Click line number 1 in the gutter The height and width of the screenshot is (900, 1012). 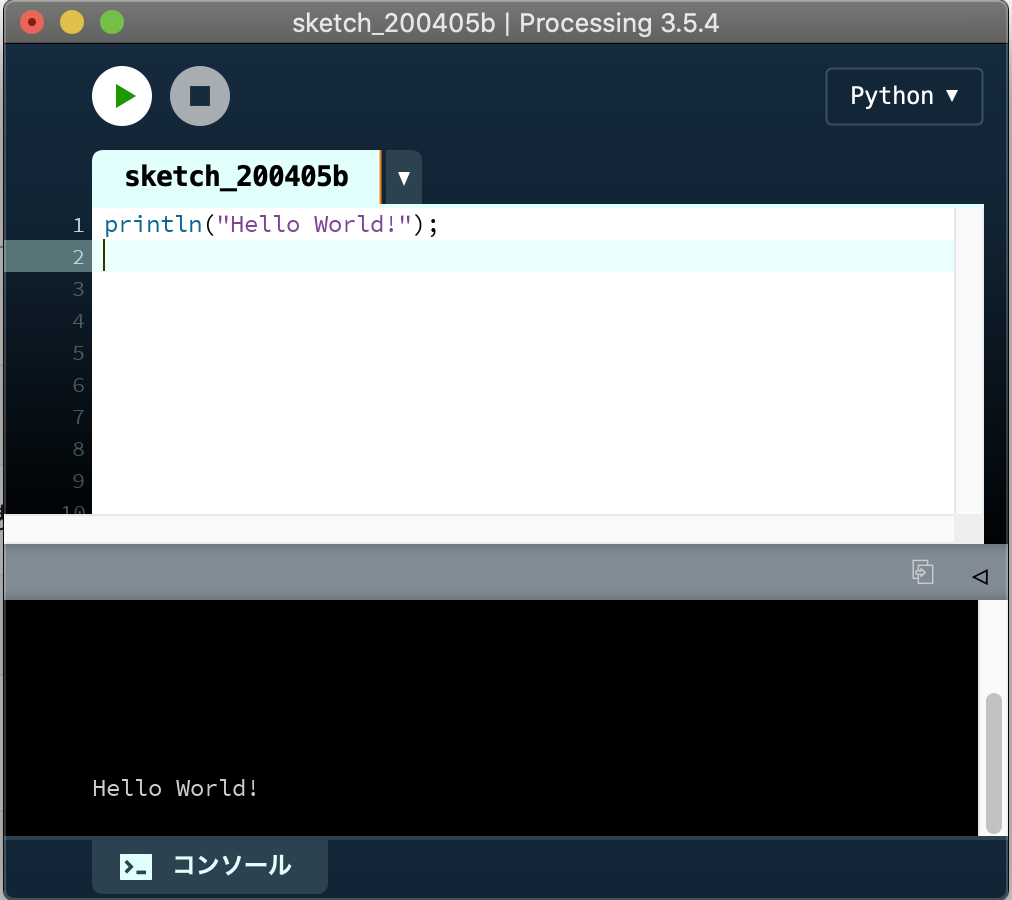[x=78, y=225]
